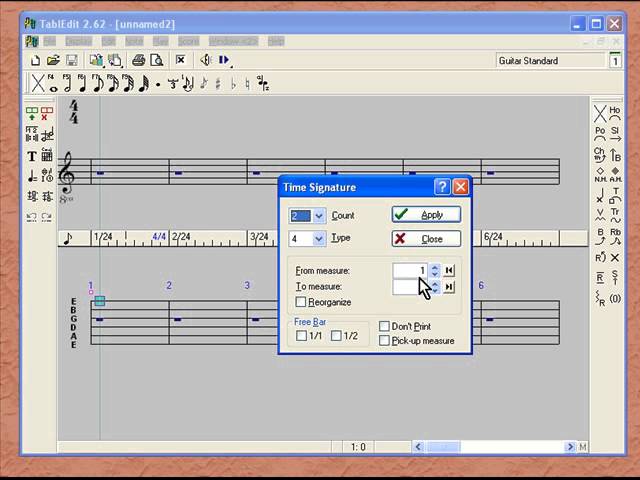Toggle the dotted note icon

coord(158,85)
